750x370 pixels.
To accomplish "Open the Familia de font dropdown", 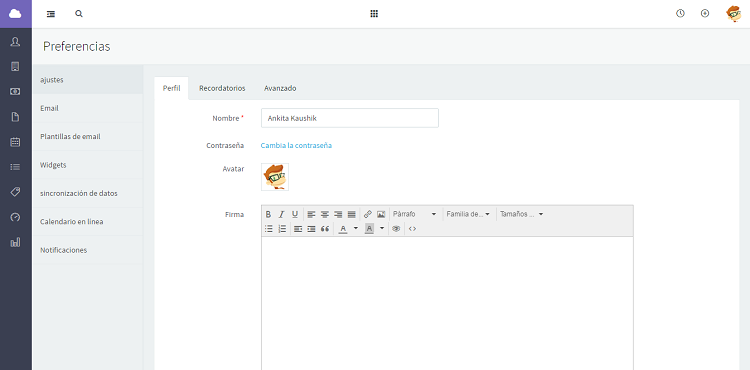I will [468, 214].
